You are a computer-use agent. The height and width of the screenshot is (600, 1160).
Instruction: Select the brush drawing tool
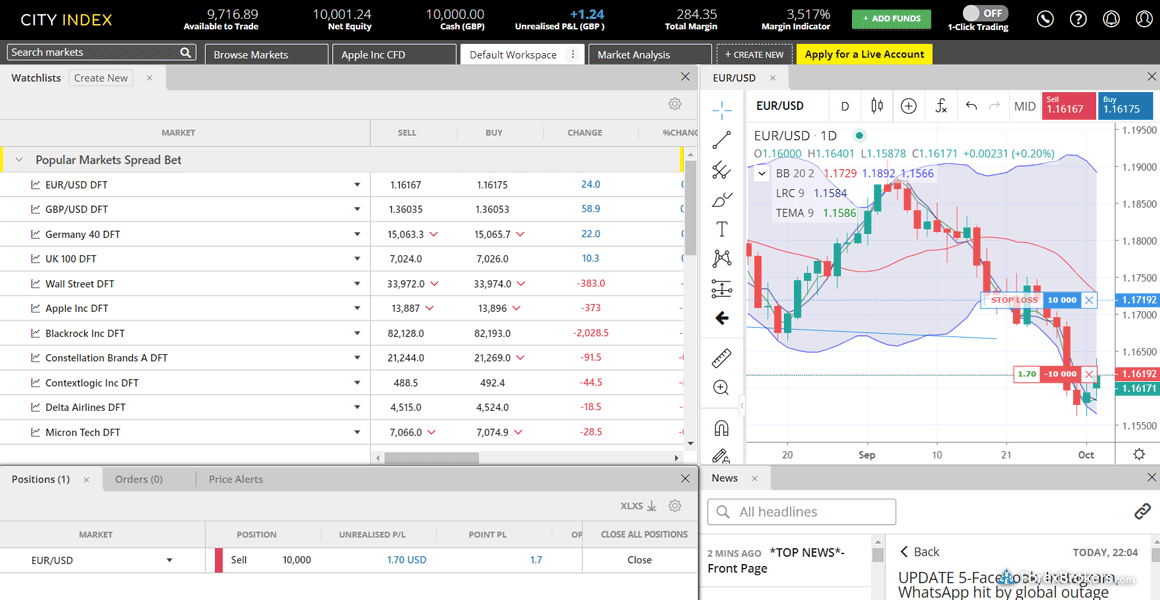pos(722,200)
